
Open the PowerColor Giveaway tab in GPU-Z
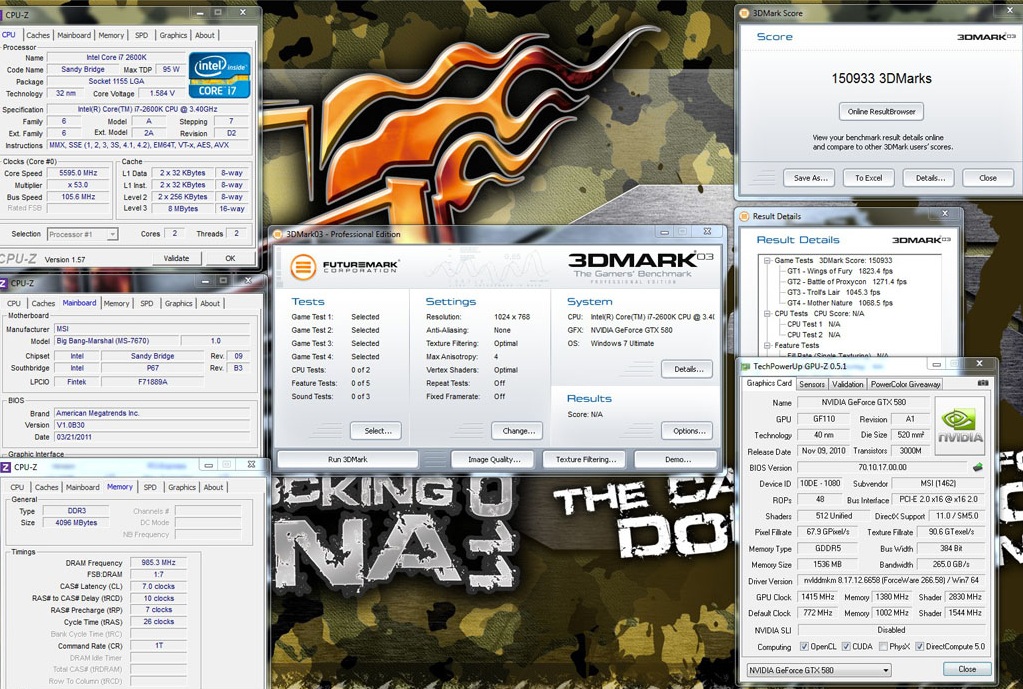pos(905,384)
